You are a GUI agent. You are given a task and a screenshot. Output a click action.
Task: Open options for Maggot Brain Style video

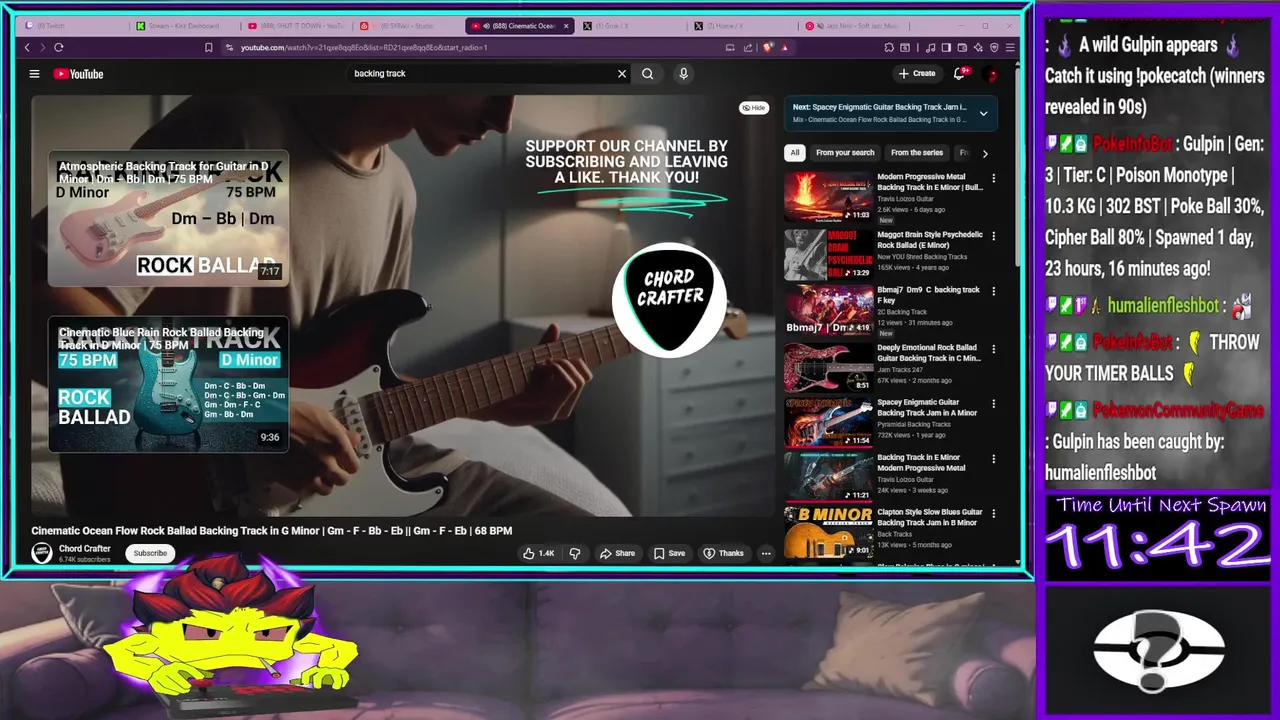993,236
